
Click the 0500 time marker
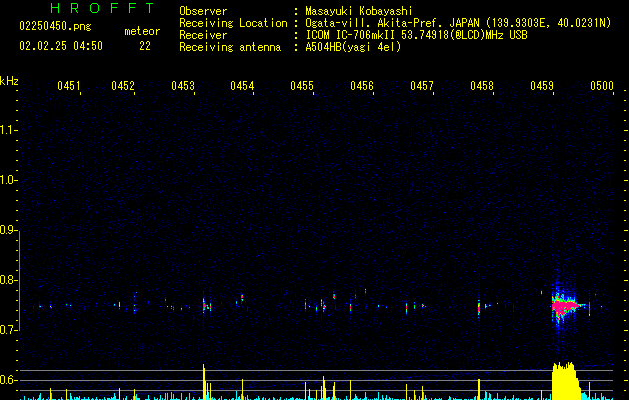coord(602,86)
